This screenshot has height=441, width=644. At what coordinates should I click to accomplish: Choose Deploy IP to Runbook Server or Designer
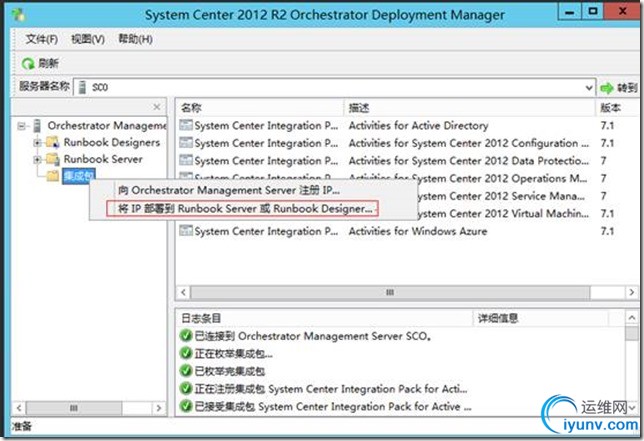245,209
